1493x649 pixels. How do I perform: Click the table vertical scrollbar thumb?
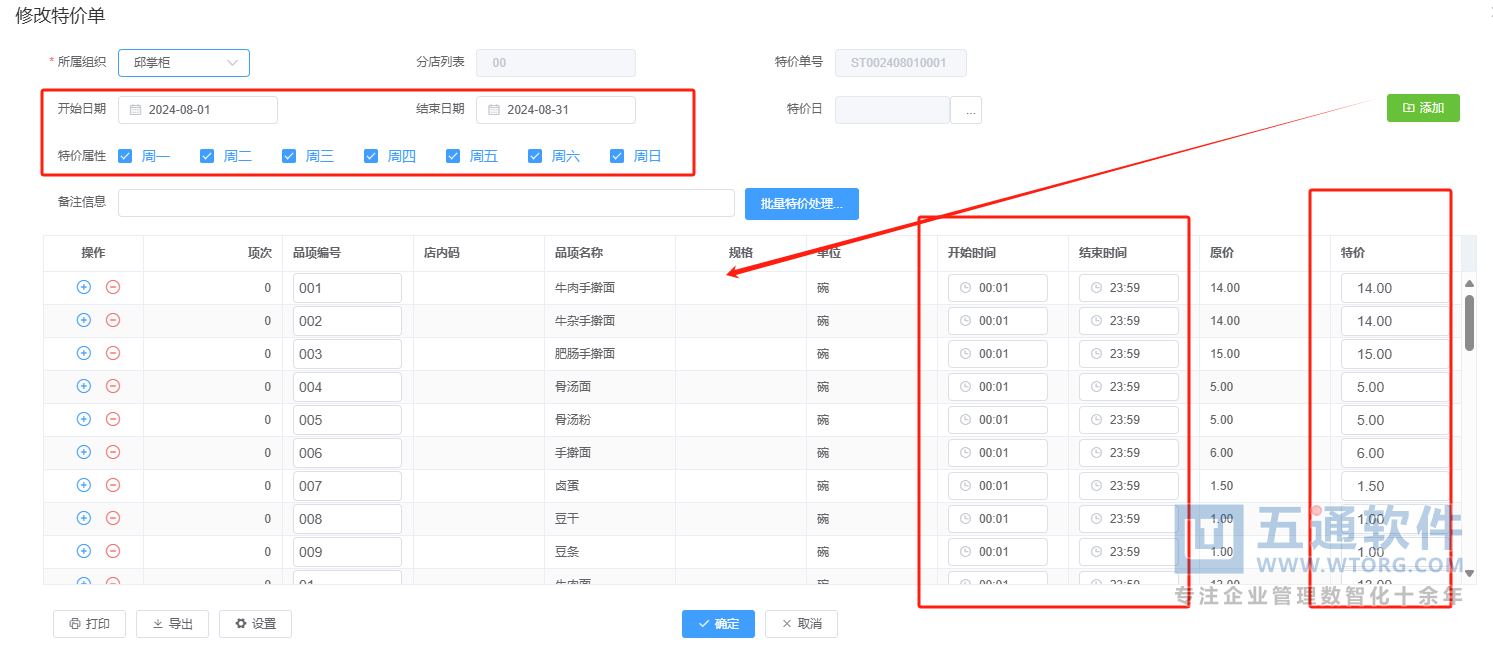click(x=1469, y=322)
